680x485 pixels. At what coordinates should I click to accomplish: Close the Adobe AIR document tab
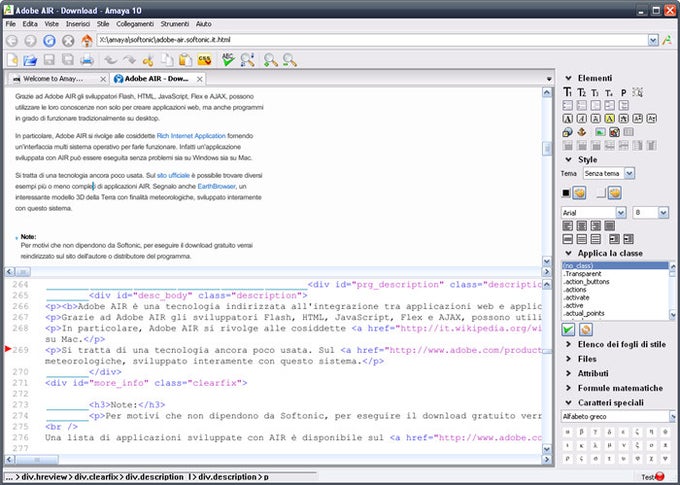point(199,79)
